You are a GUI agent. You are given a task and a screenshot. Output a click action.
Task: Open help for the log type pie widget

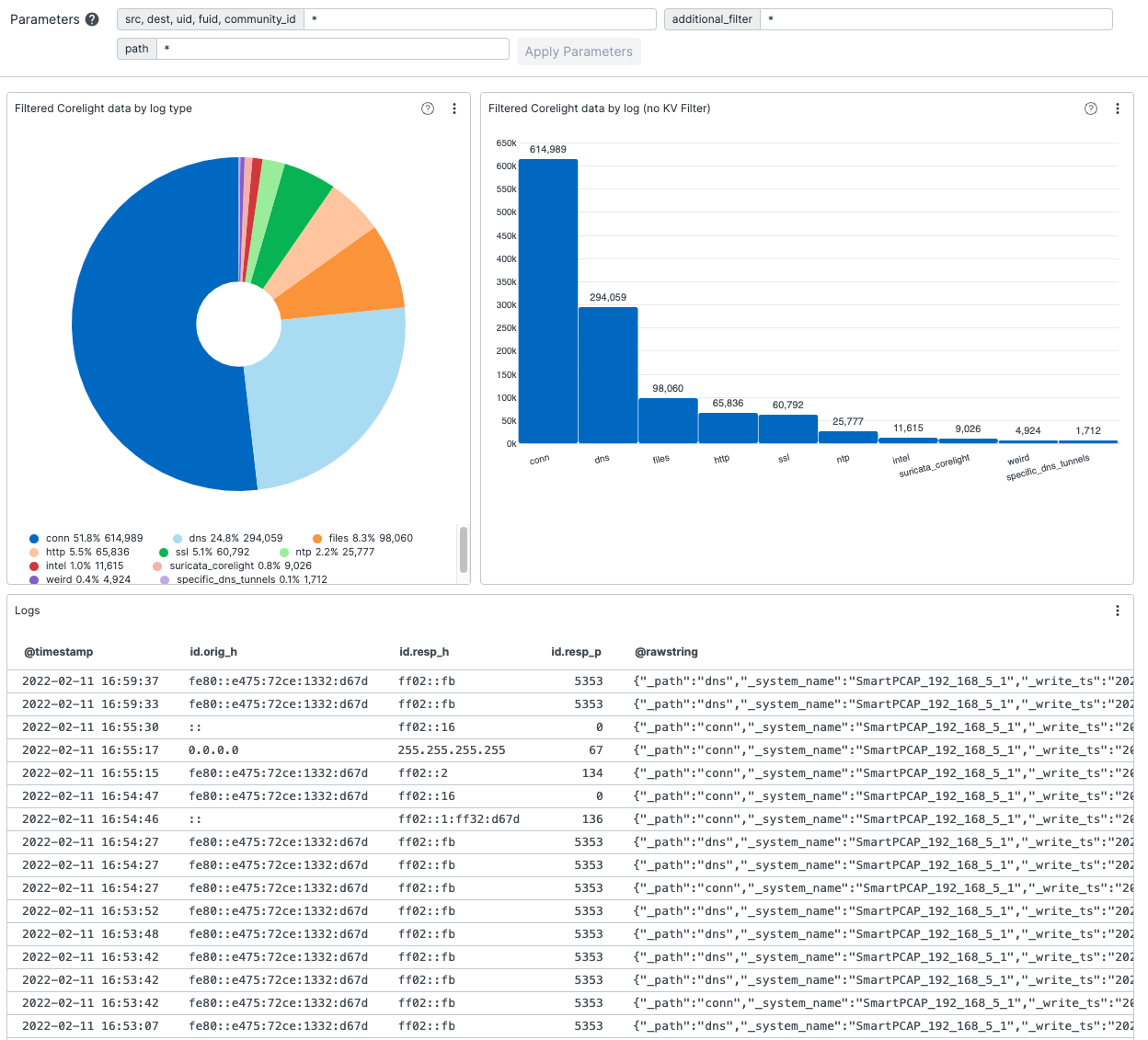click(428, 109)
